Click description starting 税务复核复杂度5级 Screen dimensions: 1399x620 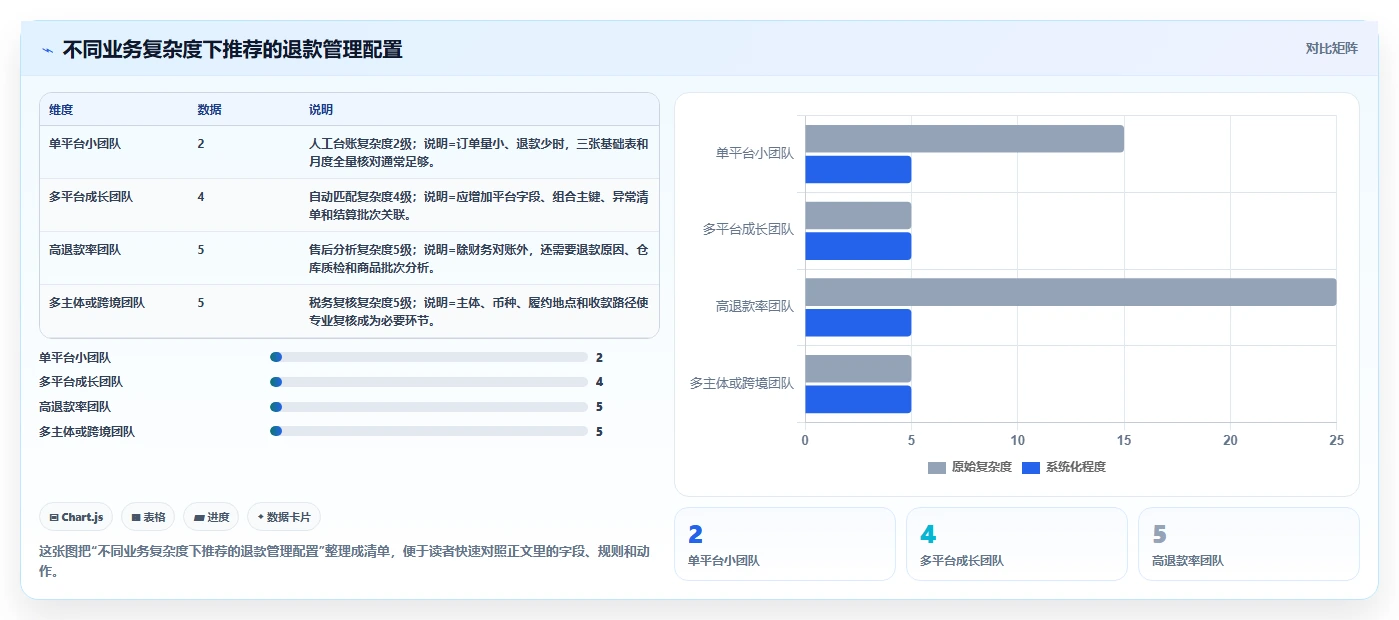click(x=479, y=311)
